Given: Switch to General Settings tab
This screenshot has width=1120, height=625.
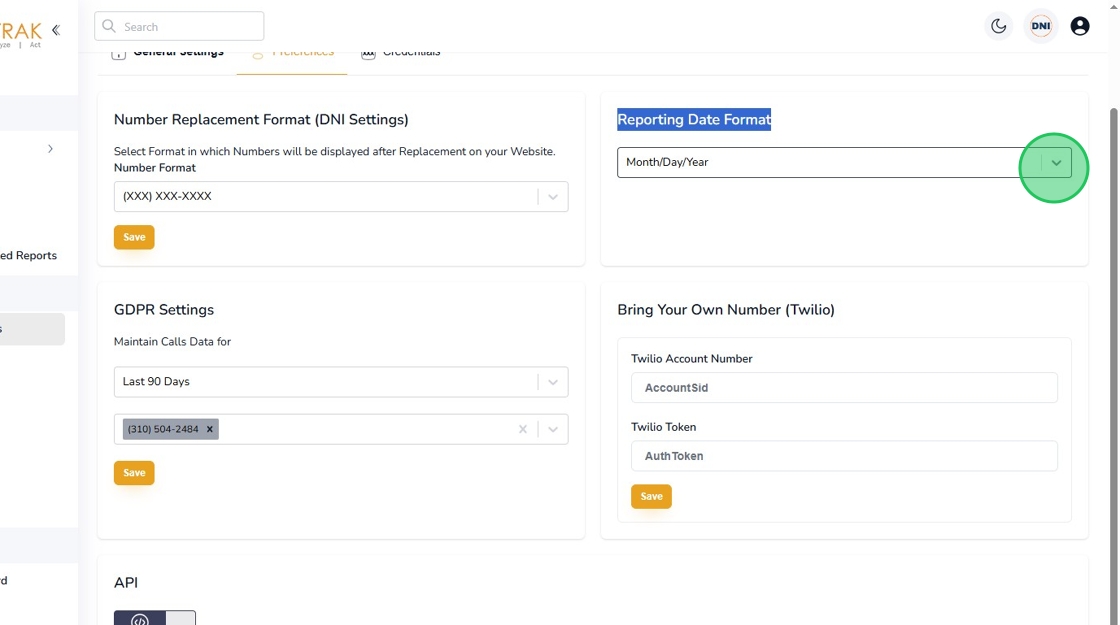Looking at the screenshot, I should (x=168, y=54).
